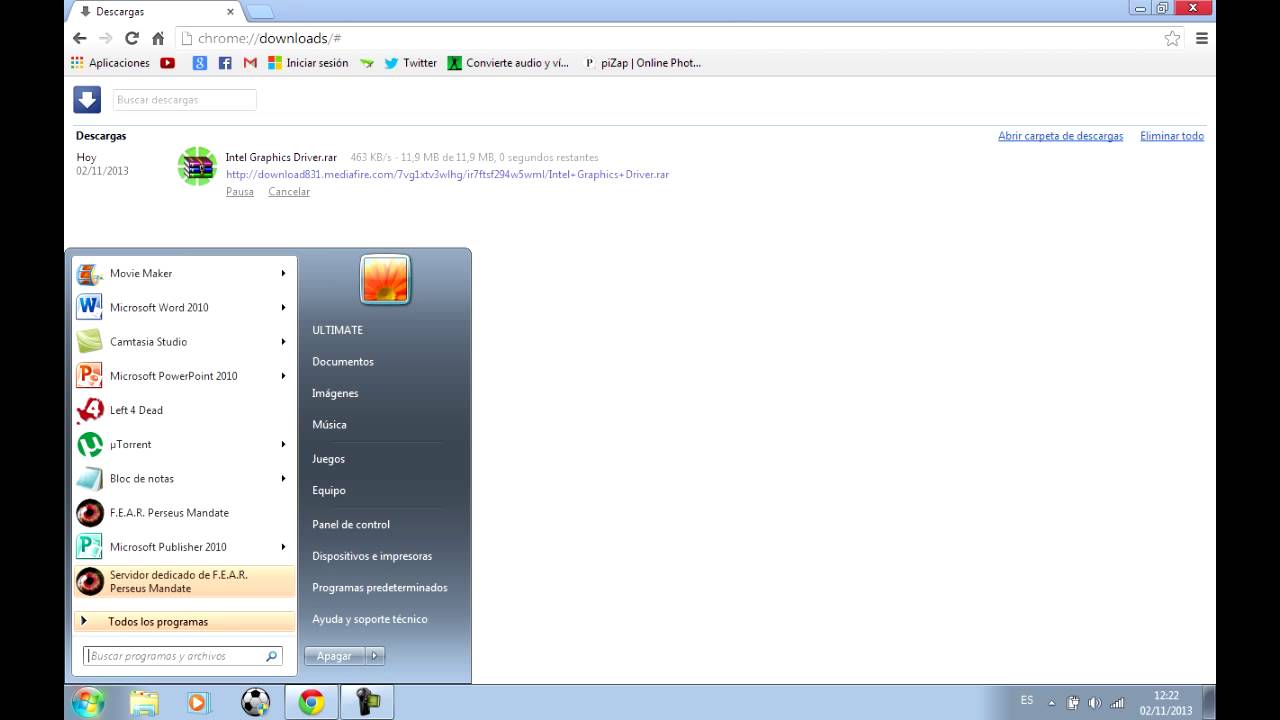Open the network signal tray icon
This screenshot has height=720, width=1280.
point(1117,702)
